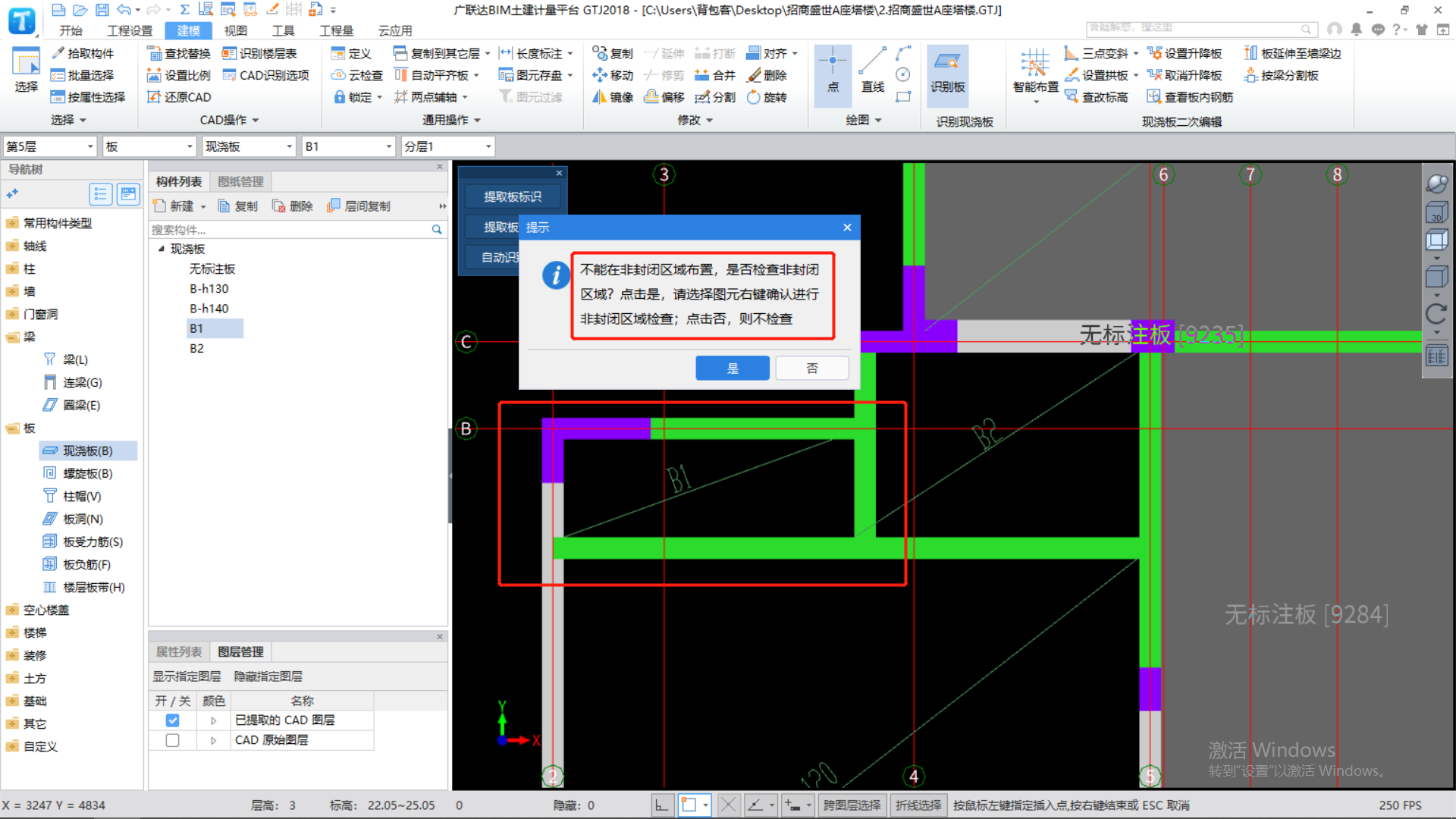The height and width of the screenshot is (819, 1456).
Task: Switch to the 属性列表 tab
Action: 179,651
